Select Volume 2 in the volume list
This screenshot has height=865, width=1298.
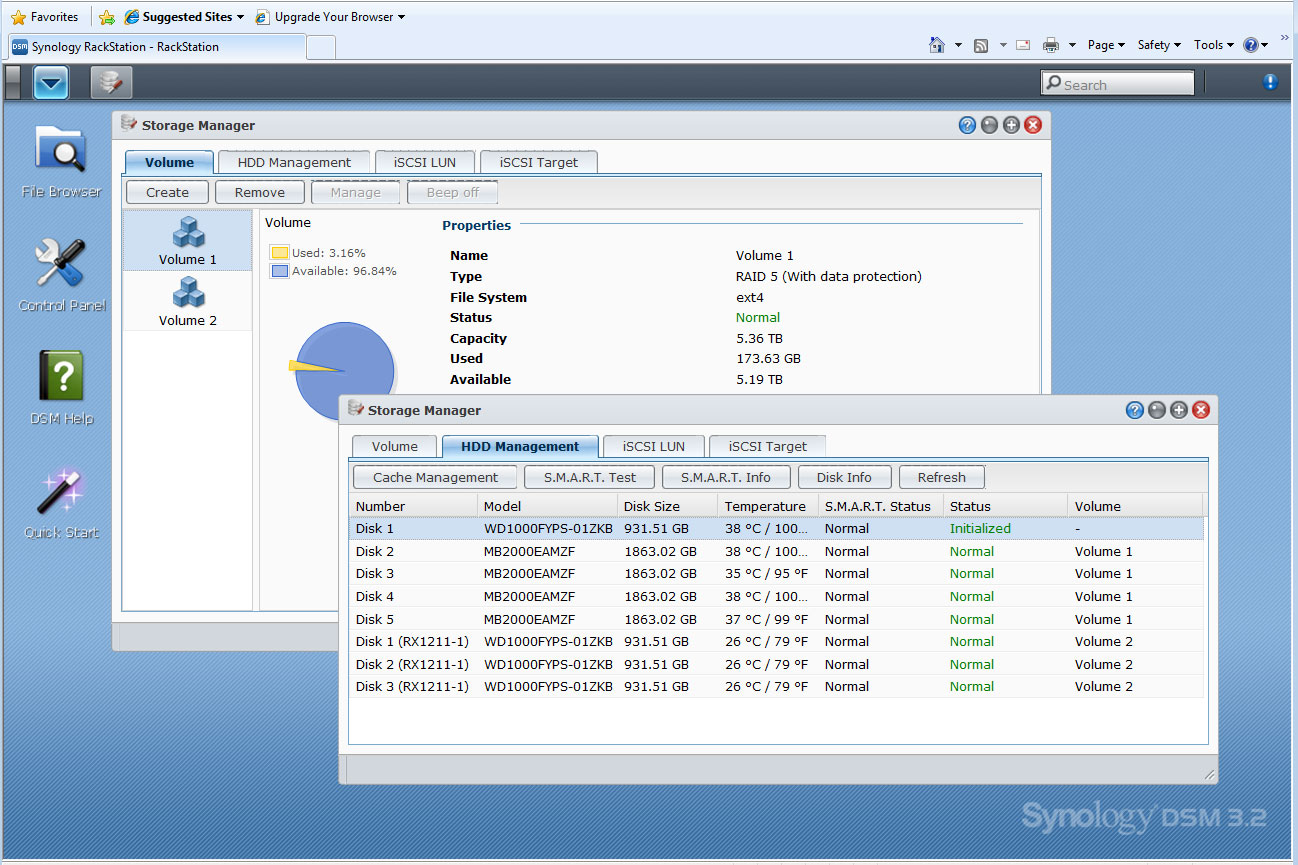coord(187,301)
